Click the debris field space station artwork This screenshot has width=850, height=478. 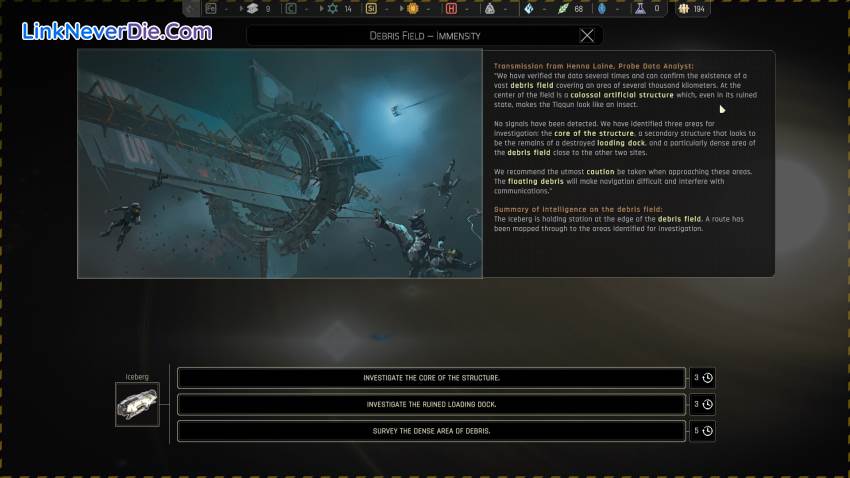click(x=280, y=163)
